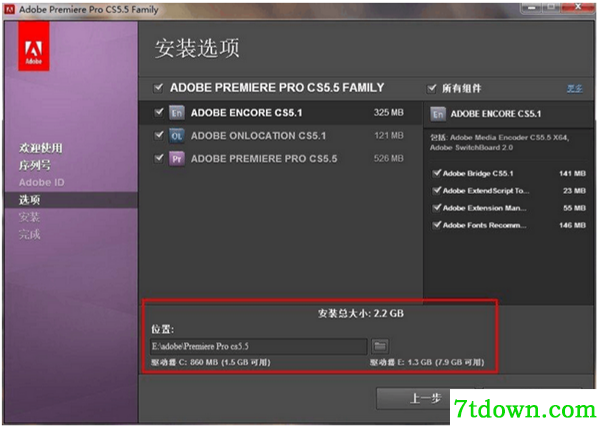Select ADOBE ENCORE CS5.1 row text
This screenshot has height=428, width=600.
click(246, 113)
